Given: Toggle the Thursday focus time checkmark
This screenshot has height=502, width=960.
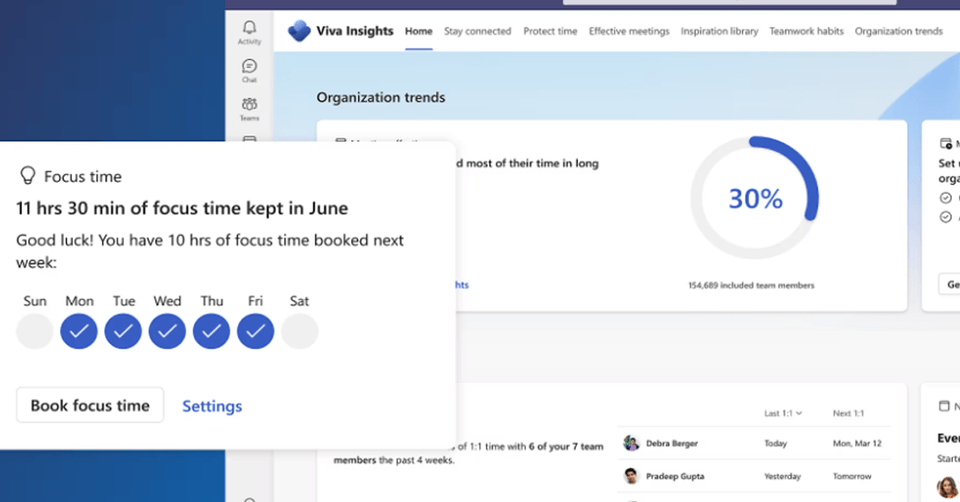Looking at the screenshot, I should 211,331.
